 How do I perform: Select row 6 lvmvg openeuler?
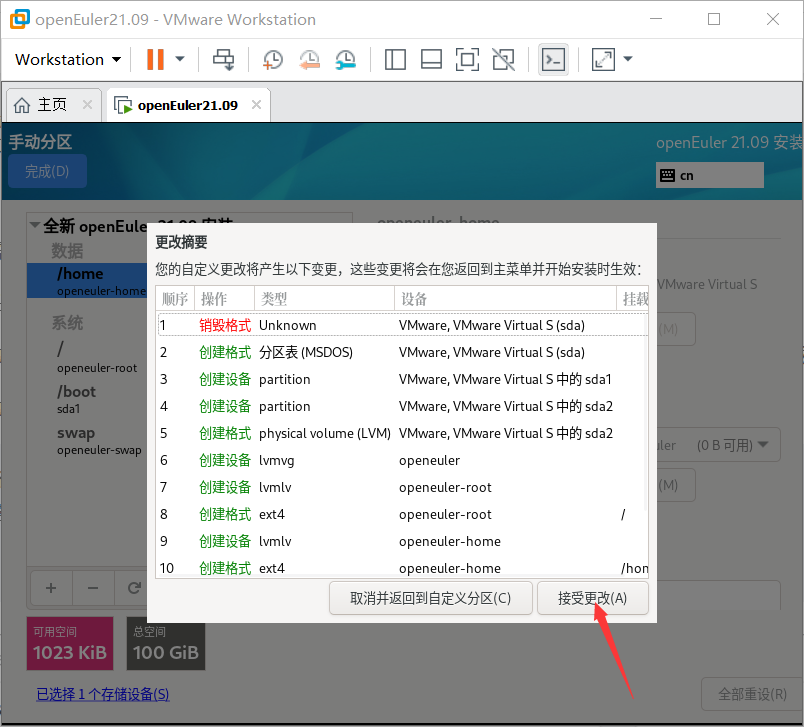pos(403,460)
